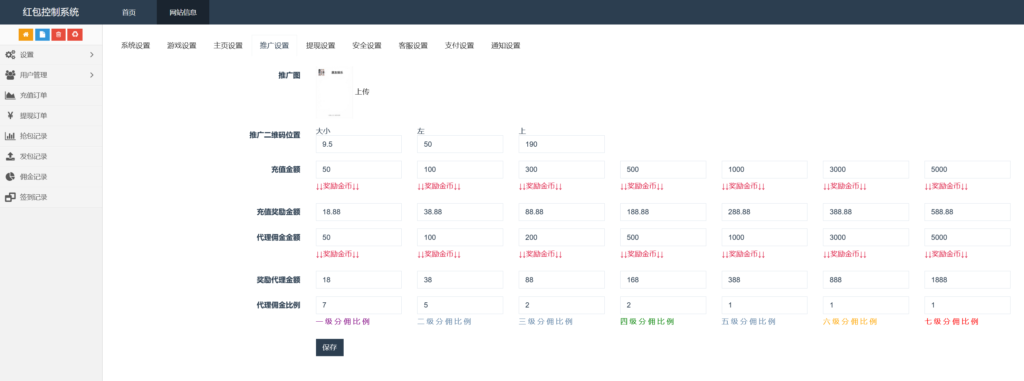1024x381 pixels.
Task: Focus the 奖励代理金额 field showing 388
Action: [x=764, y=280]
